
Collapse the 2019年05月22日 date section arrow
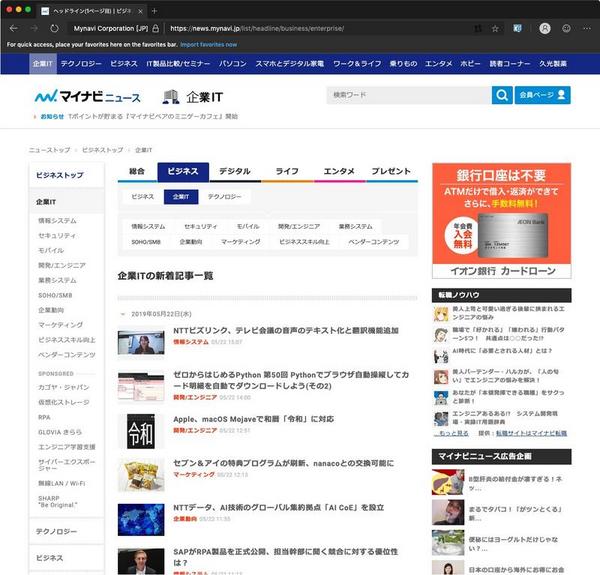point(123,314)
